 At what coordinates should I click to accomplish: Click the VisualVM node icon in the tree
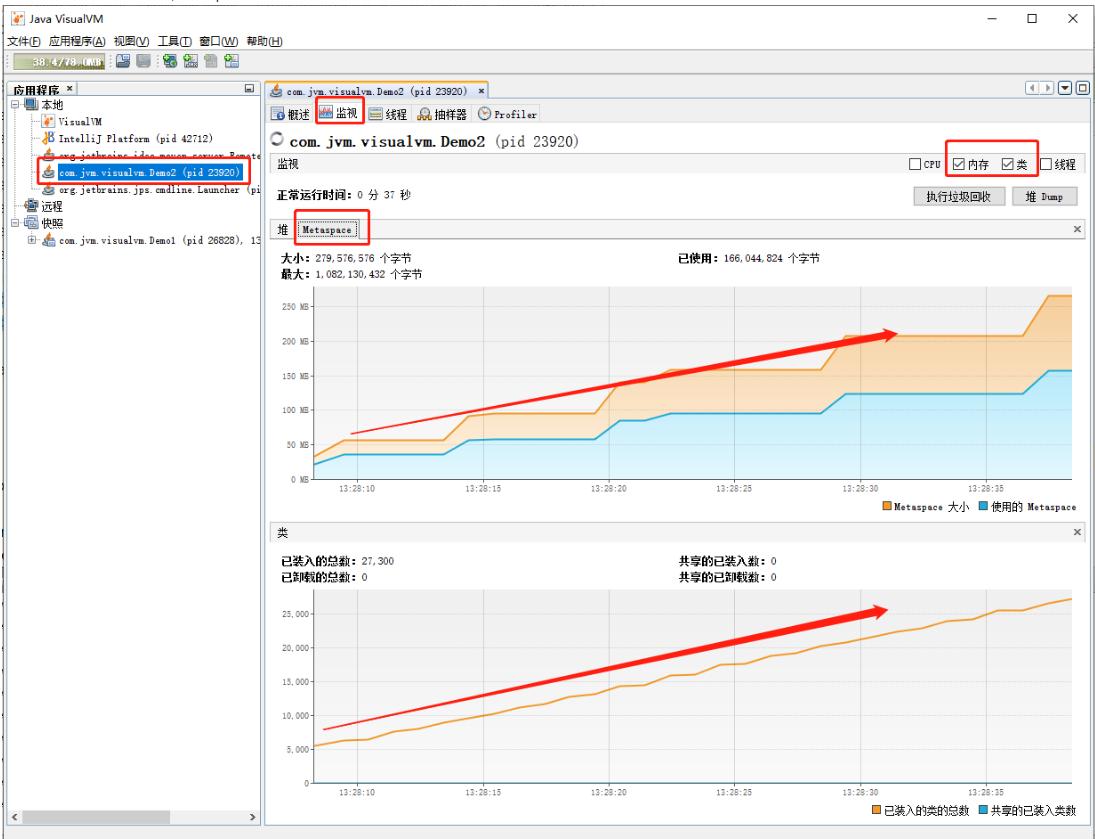[x=49, y=121]
